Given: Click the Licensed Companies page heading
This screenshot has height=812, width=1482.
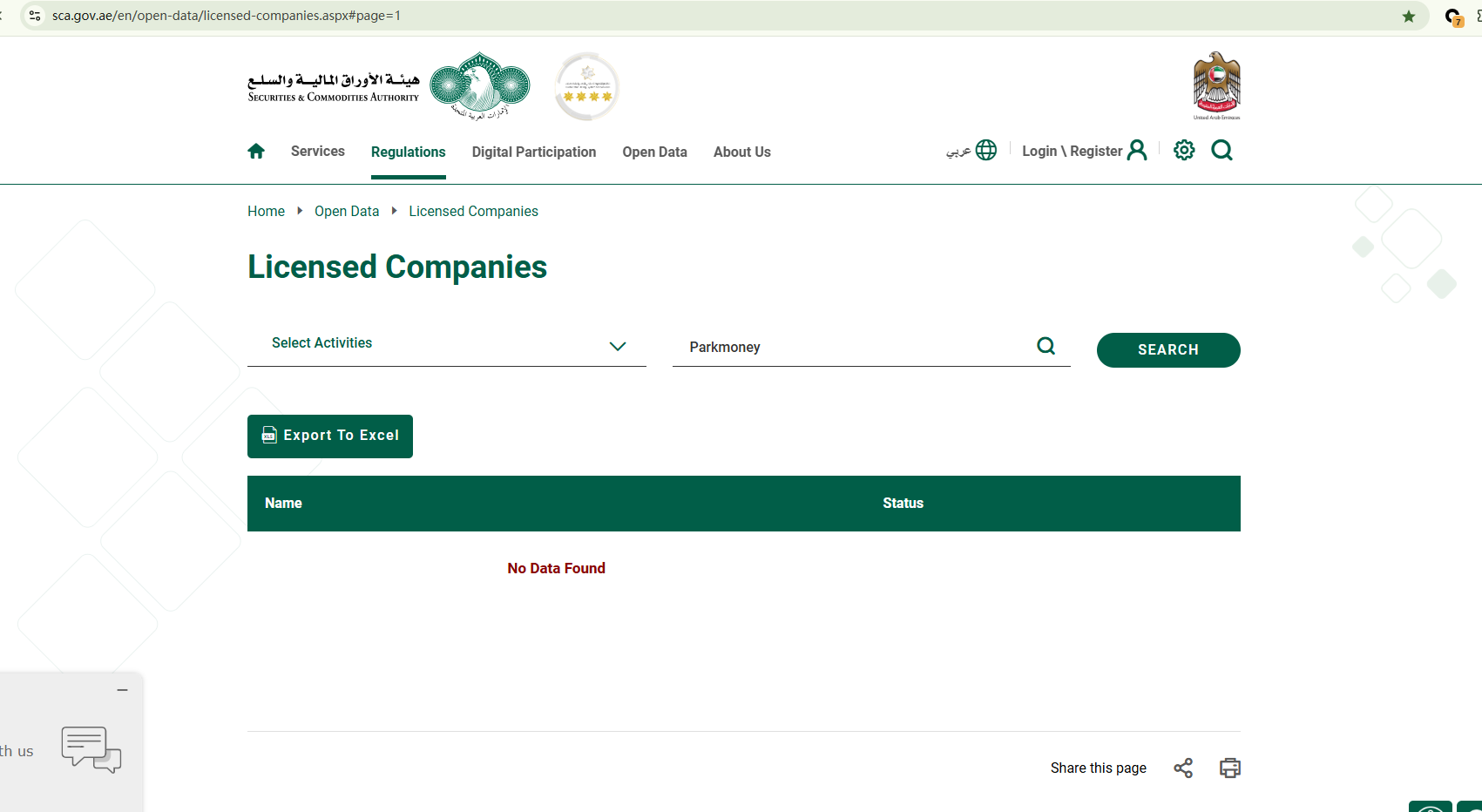Looking at the screenshot, I should (397, 267).
